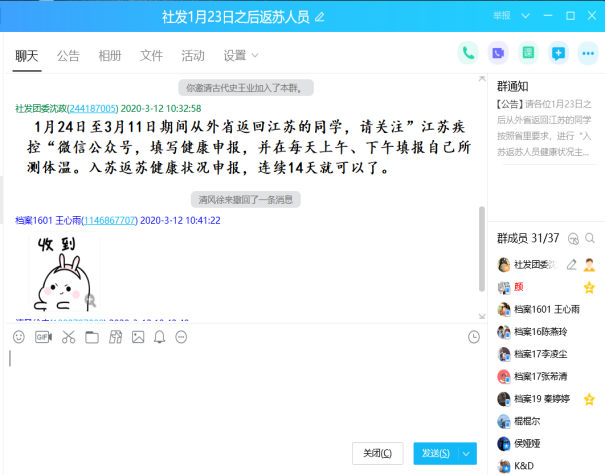Search group members with magnifier icon
605x475 pixels.
pos(591,238)
